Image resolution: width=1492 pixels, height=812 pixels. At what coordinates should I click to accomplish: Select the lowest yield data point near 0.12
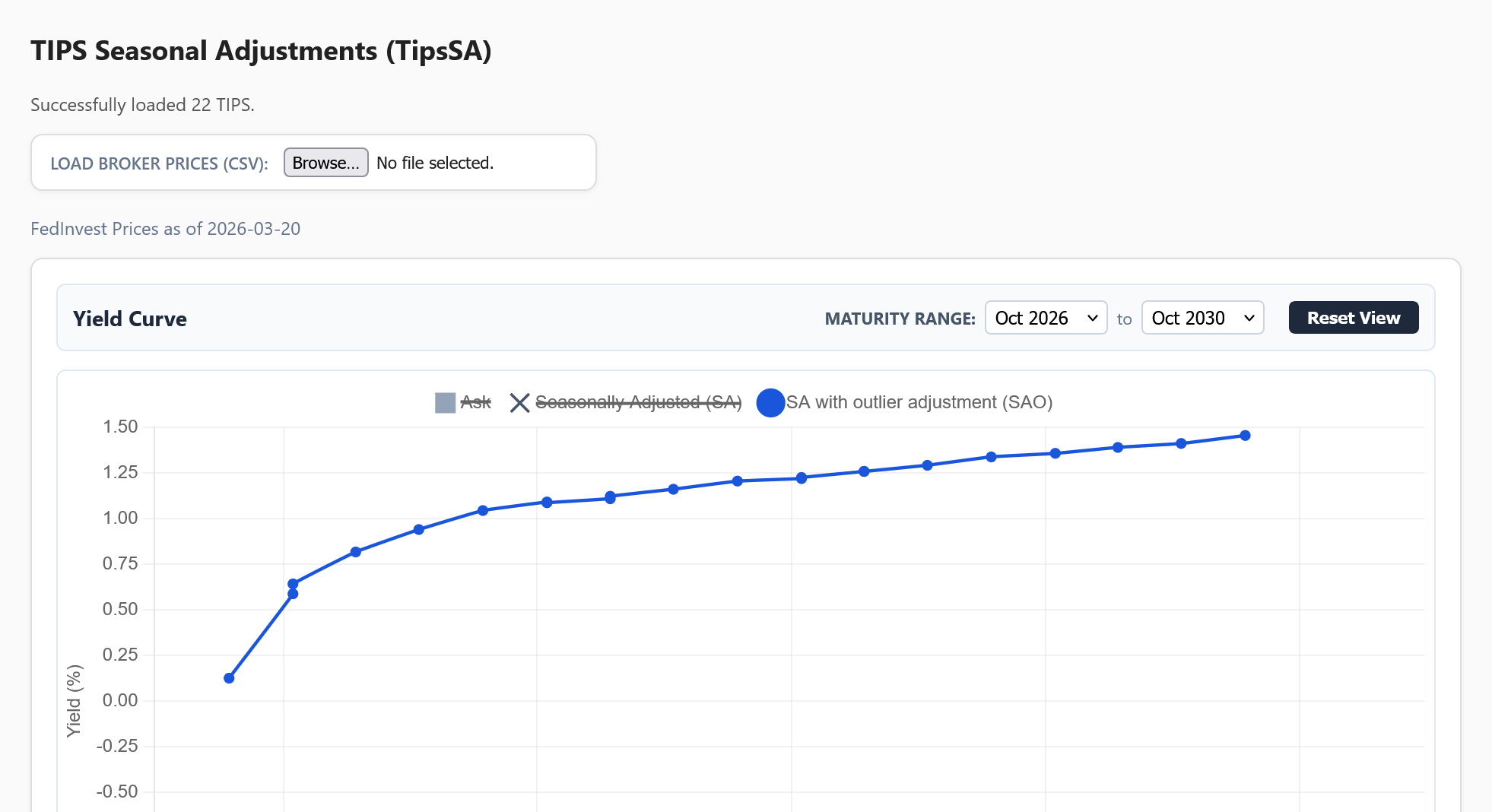click(x=229, y=678)
